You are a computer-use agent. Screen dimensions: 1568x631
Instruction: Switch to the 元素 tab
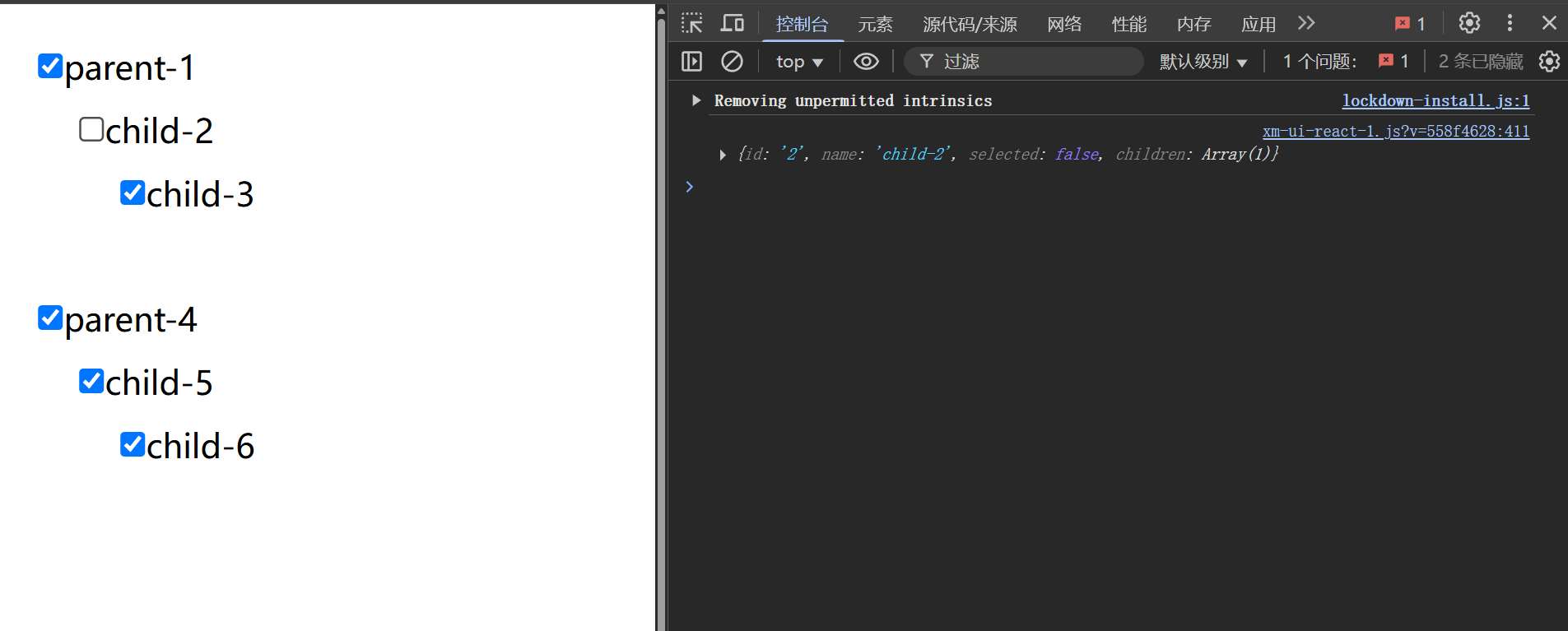point(875,24)
